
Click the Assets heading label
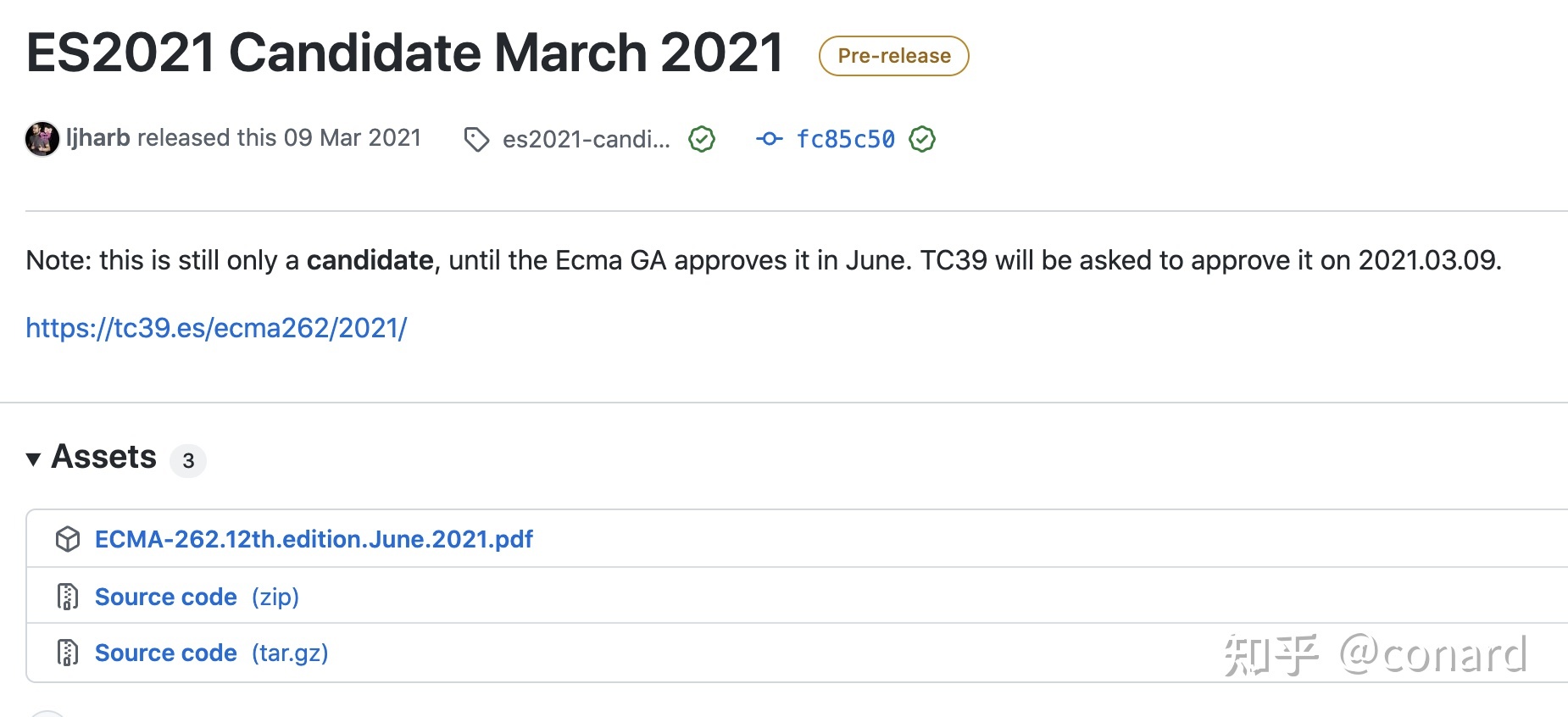coord(104,457)
